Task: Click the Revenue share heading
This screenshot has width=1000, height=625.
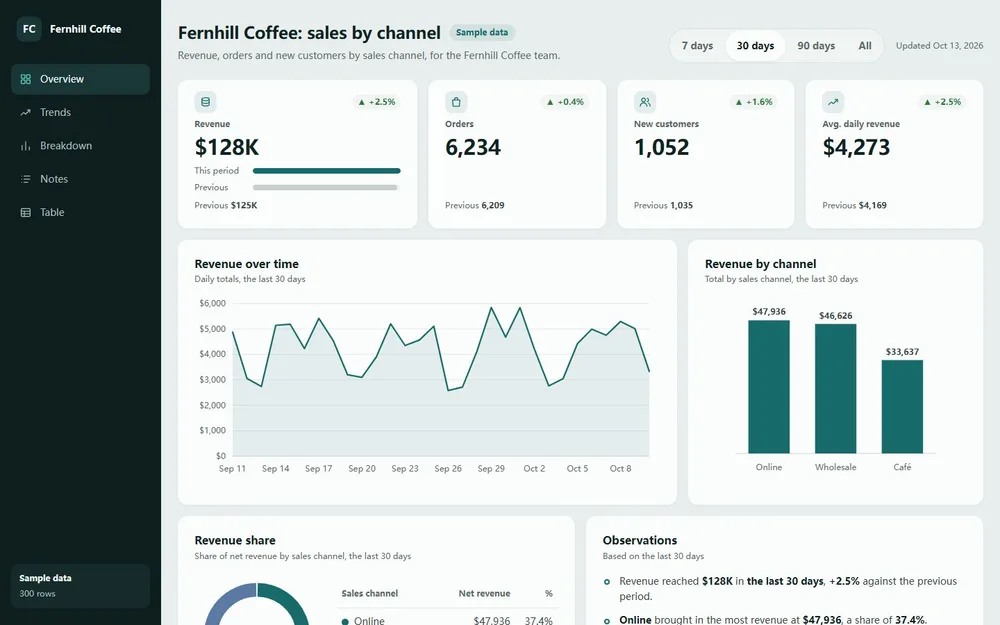Action: click(235, 540)
